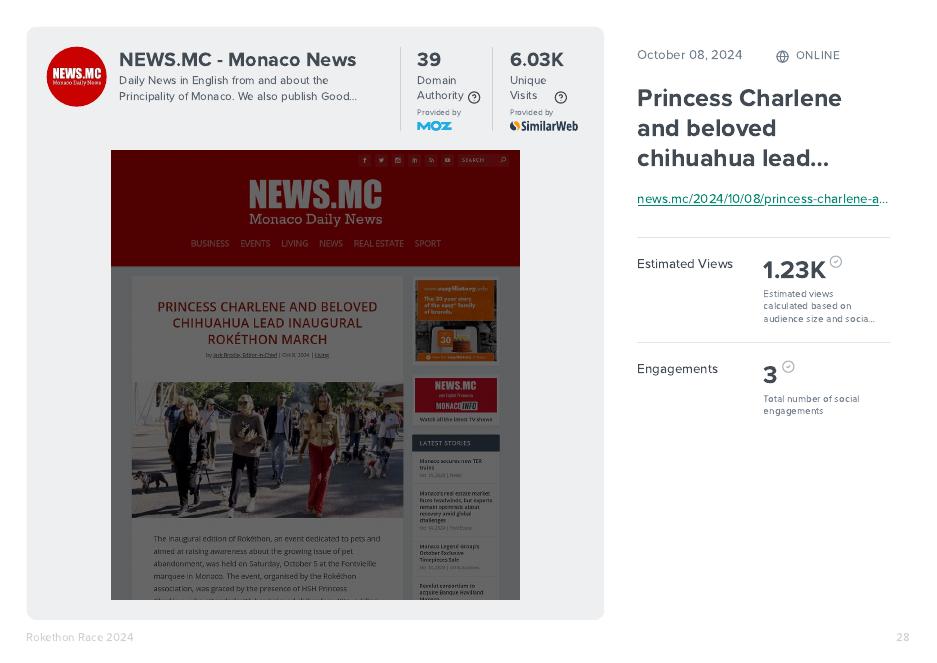937x663 pixels.
Task: Click the Facebook icon in article header
Action: point(365,160)
